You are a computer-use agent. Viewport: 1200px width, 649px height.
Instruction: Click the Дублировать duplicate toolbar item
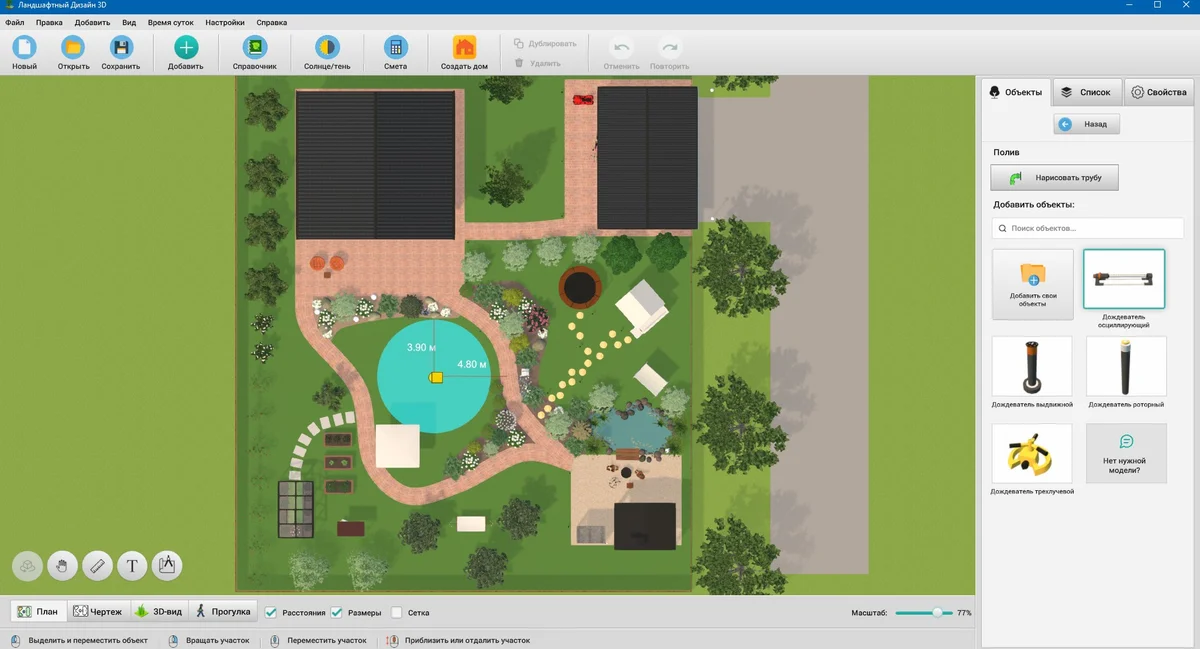pyautogui.click(x=545, y=44)
